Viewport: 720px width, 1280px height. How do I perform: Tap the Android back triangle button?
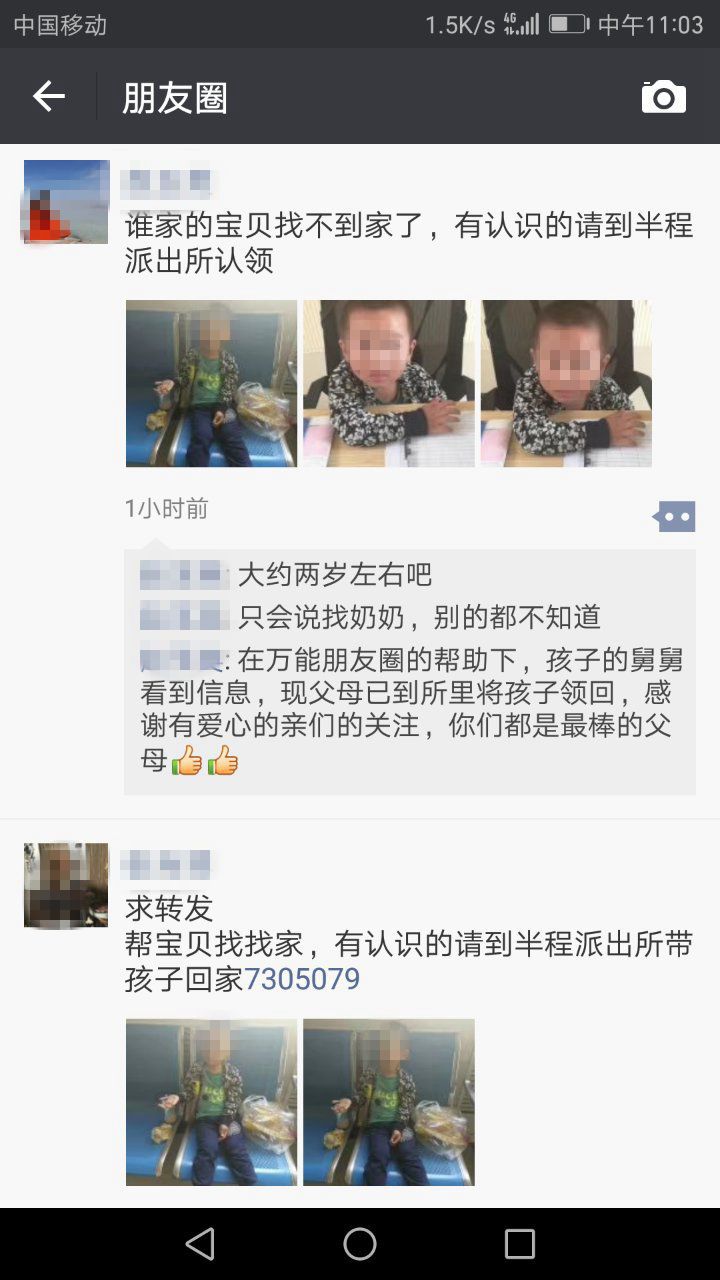click(x=200, y=1244)
